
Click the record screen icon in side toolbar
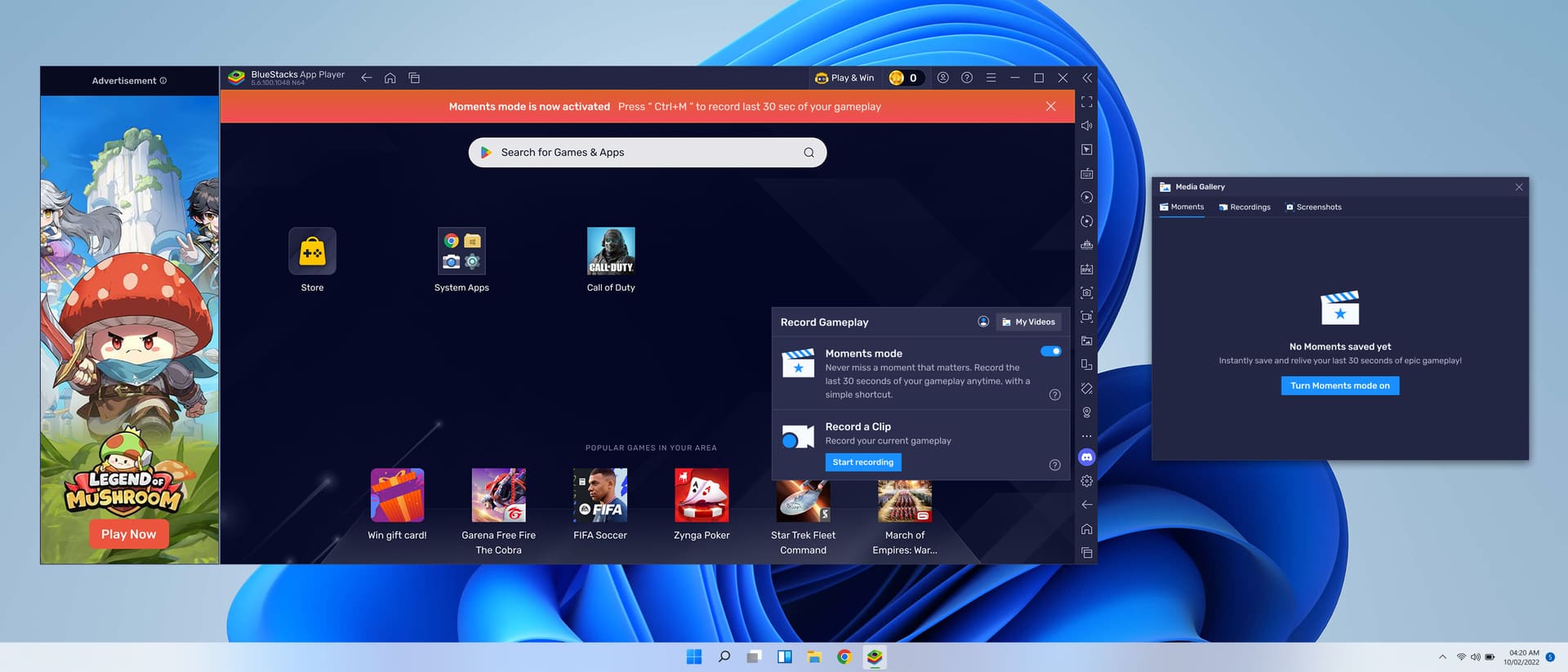[x=1086, y=317]
